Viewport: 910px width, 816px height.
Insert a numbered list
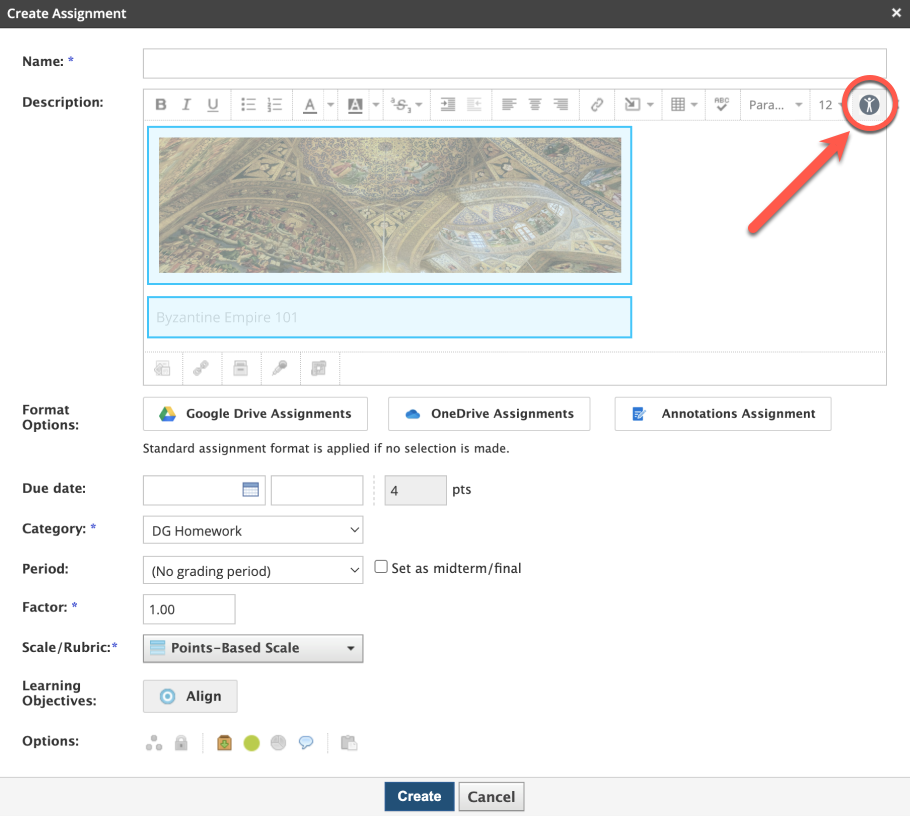click(x=275, y=105)
